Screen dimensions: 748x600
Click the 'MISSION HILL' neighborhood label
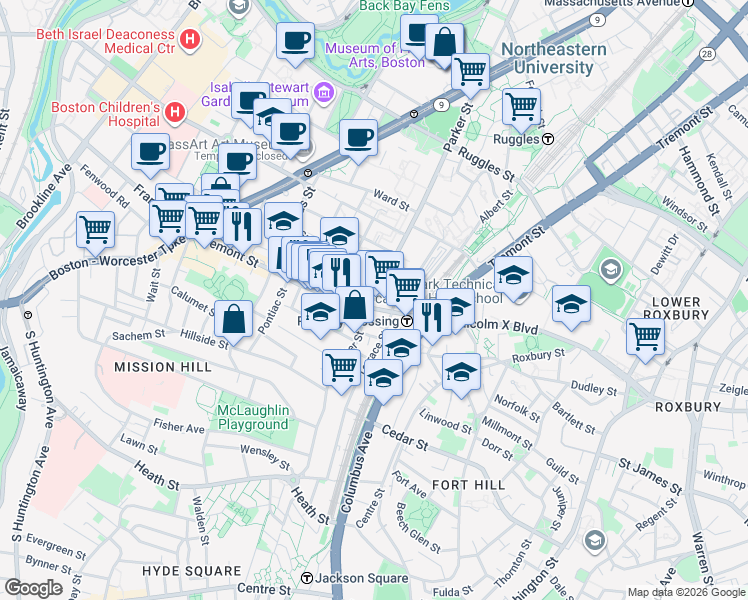point(163,367)
